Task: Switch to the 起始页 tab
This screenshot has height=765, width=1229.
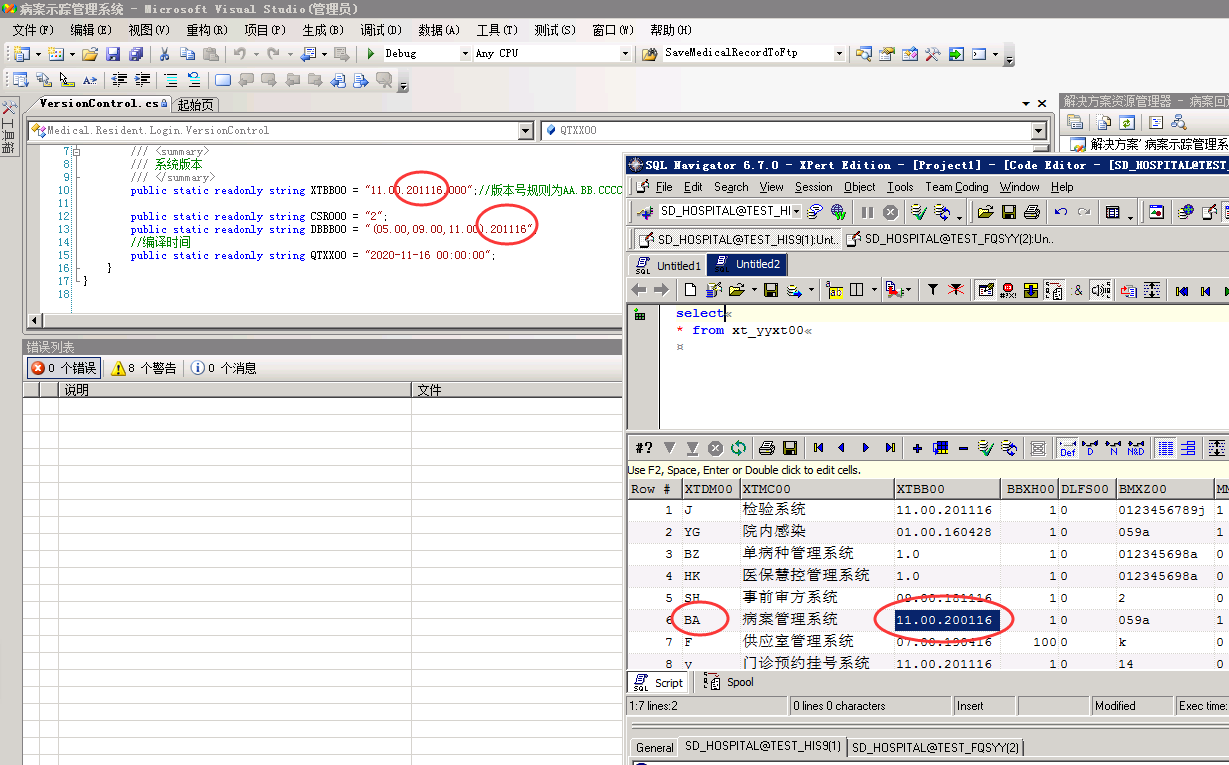Action: pos(195,104)
